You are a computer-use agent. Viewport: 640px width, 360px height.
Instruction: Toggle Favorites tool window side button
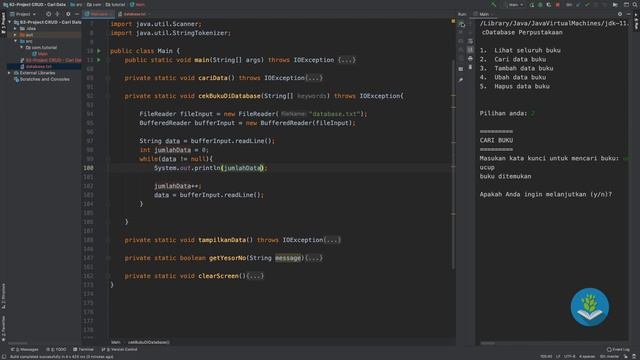coord(3,329)
